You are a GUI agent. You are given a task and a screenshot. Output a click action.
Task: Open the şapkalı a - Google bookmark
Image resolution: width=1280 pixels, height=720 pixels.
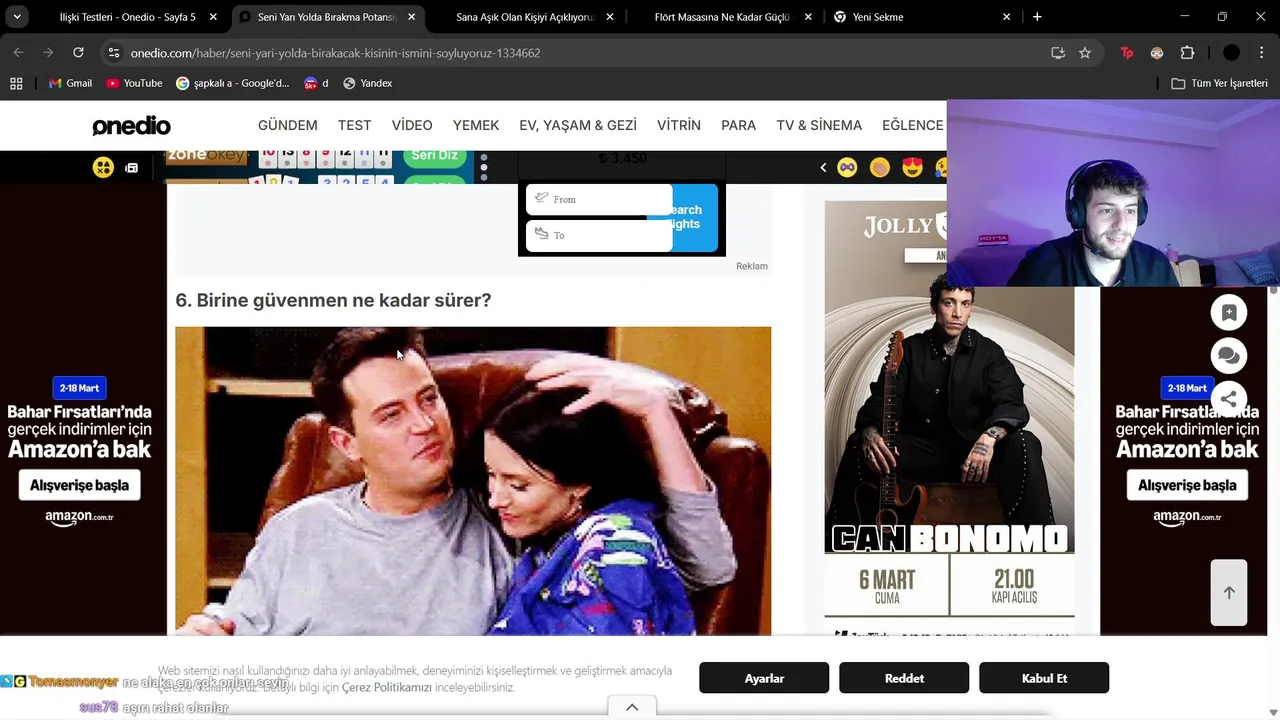tap(233, 83)
